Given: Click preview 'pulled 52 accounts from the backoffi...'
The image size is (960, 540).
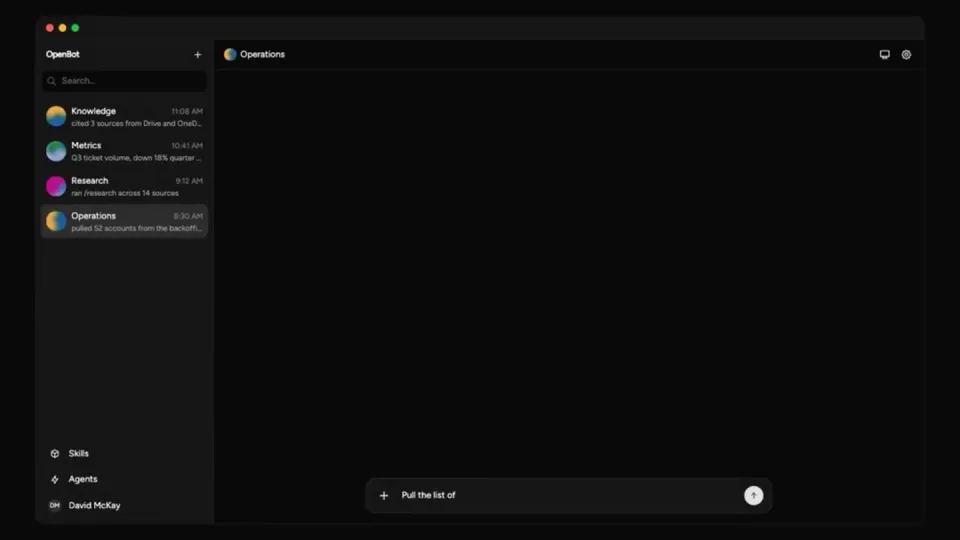Looking at the screenshot, I should click(x=137, y=228).
